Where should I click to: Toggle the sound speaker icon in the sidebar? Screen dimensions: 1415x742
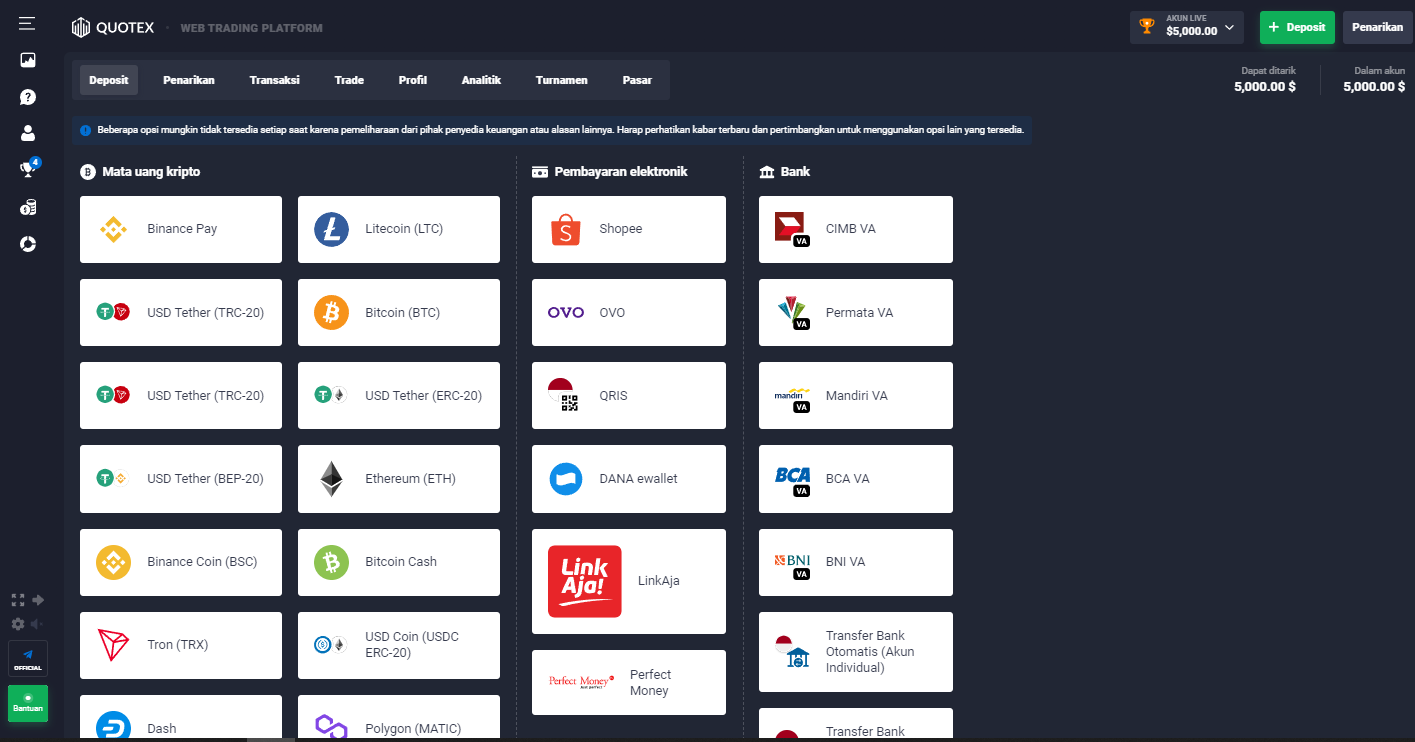point(38,624)
